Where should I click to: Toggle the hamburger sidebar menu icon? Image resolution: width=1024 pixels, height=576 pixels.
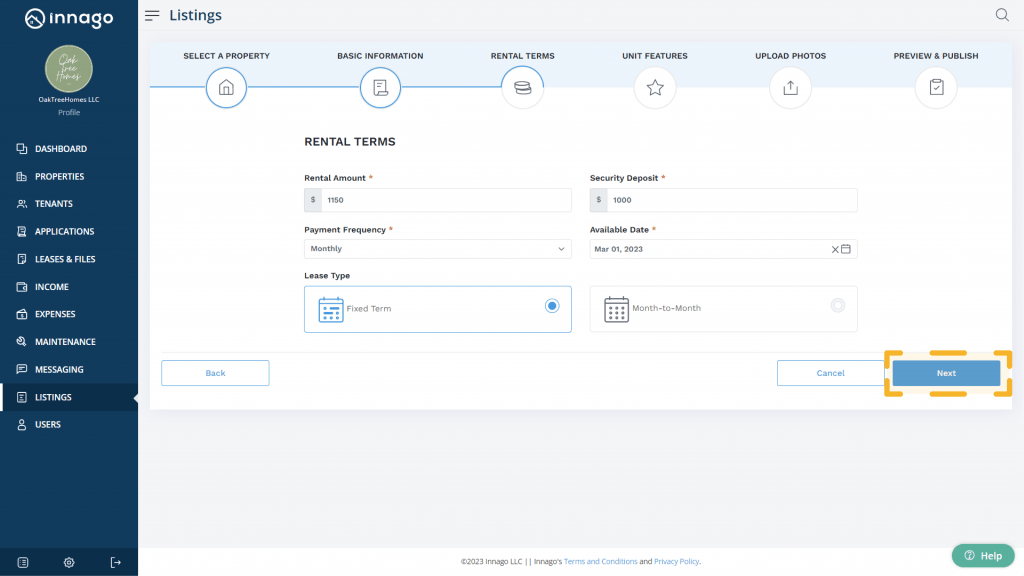[152, 15]
